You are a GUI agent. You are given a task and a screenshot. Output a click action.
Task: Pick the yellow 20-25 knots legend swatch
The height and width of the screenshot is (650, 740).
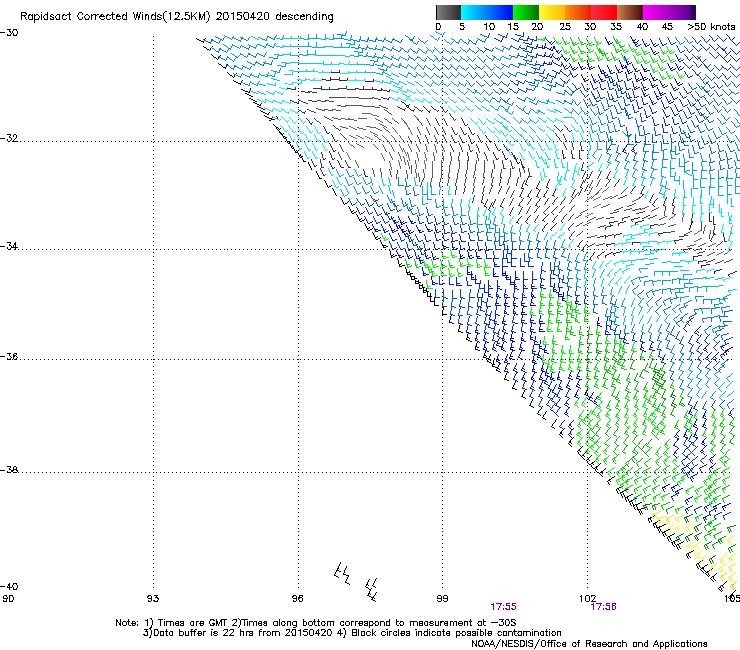(x=552, y=12)
